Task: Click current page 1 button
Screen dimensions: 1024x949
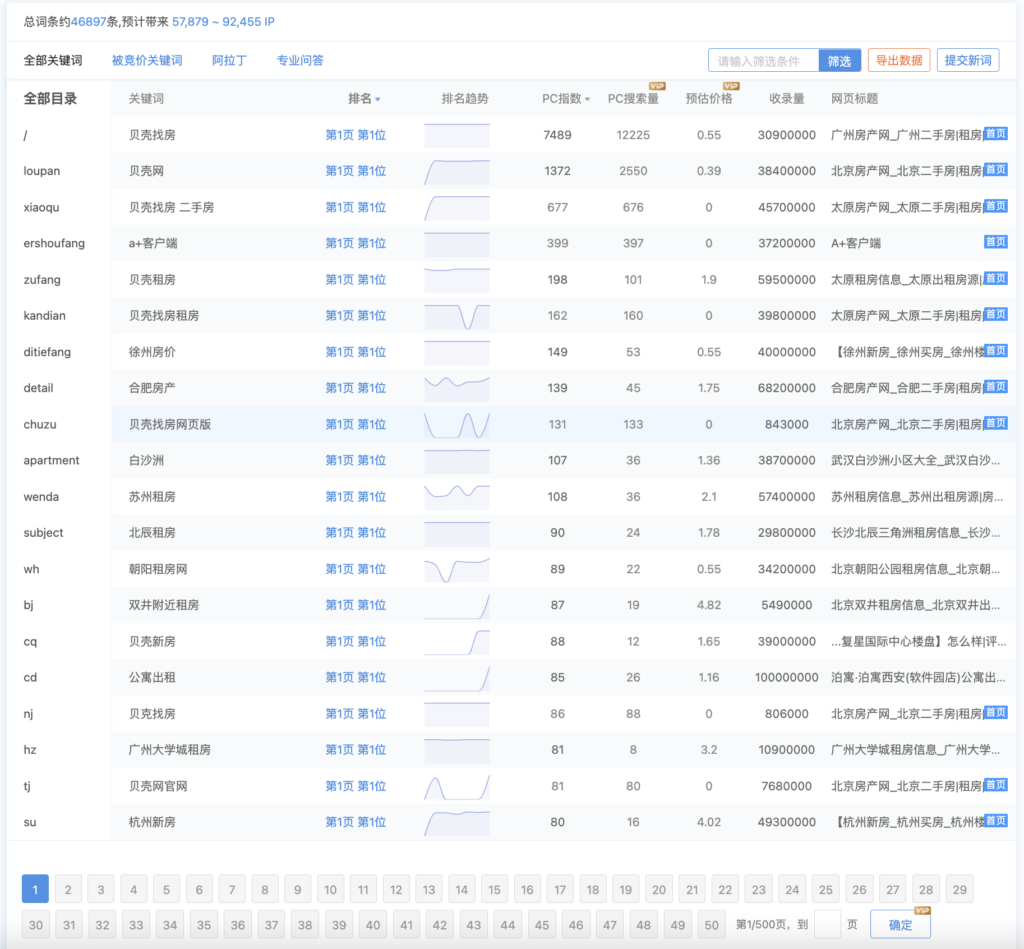Action: coord(35,889)
